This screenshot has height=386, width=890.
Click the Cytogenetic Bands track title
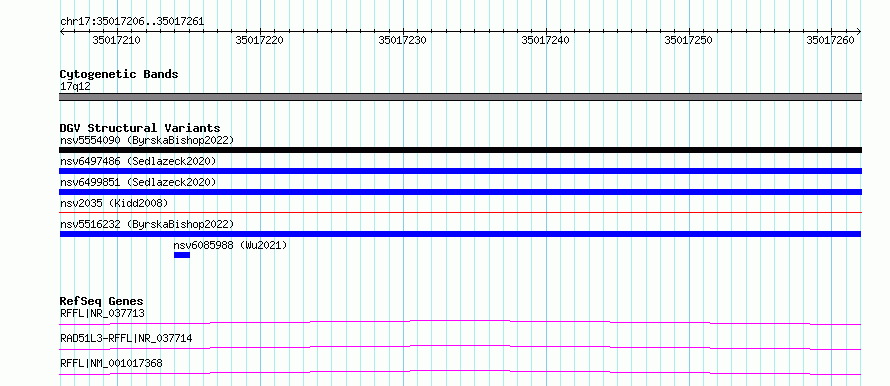coord(119,74)
